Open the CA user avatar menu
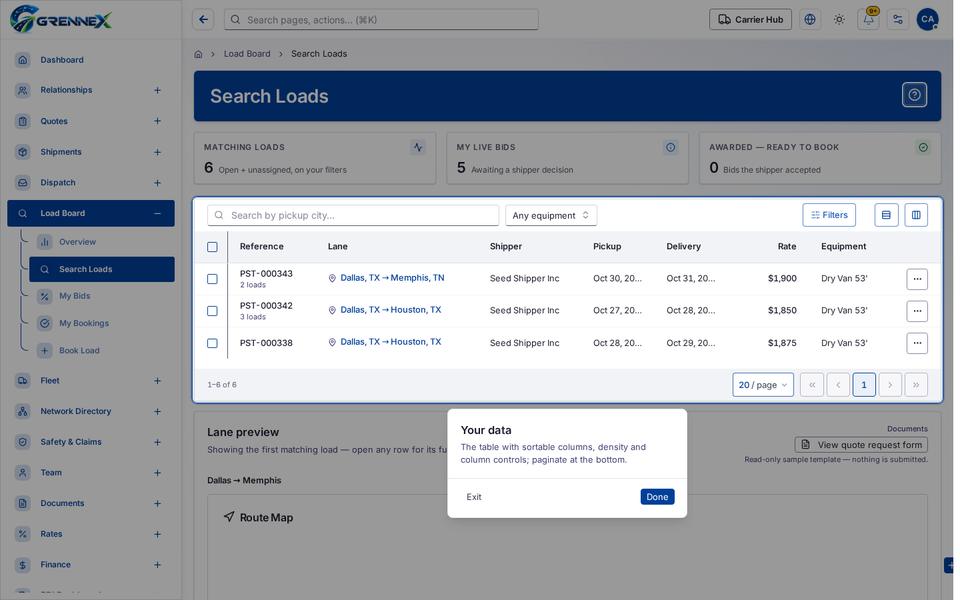Image resolution: width=960 pixels, height=600 pixels. coord(928,20)
